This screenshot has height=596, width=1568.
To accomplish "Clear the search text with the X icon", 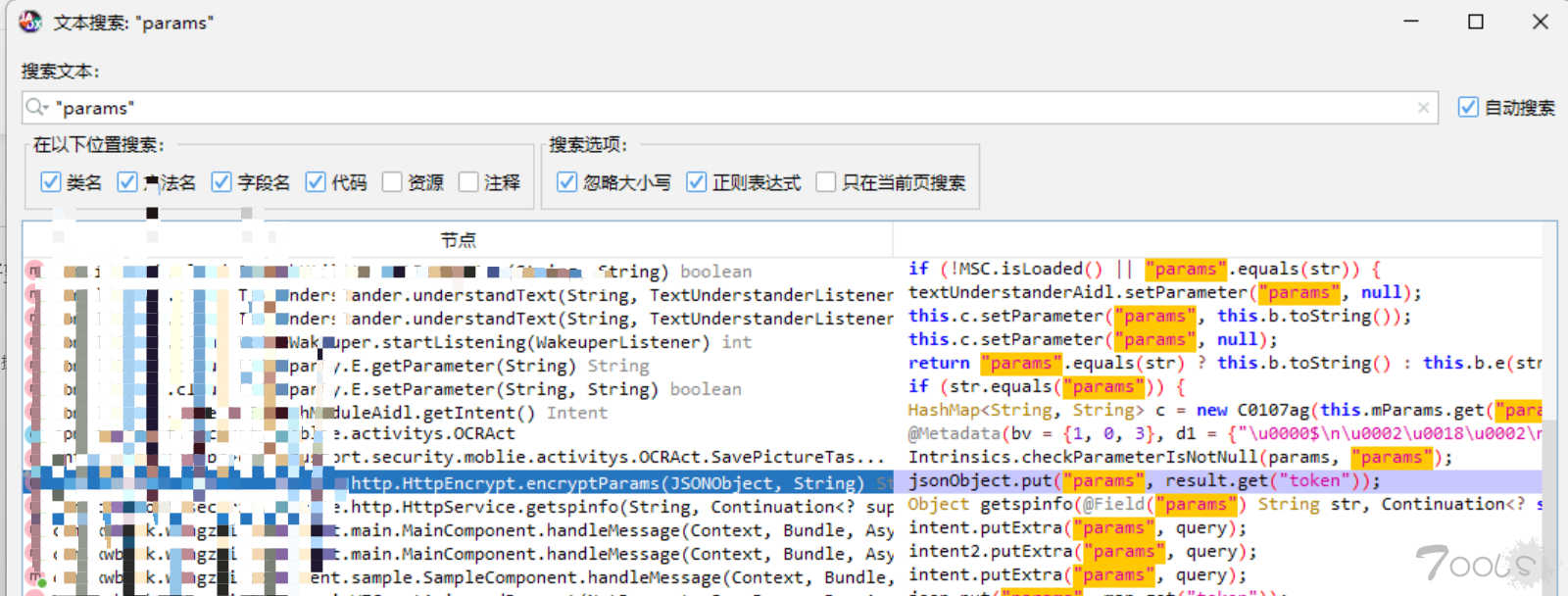I will [x=1423, y=108].
